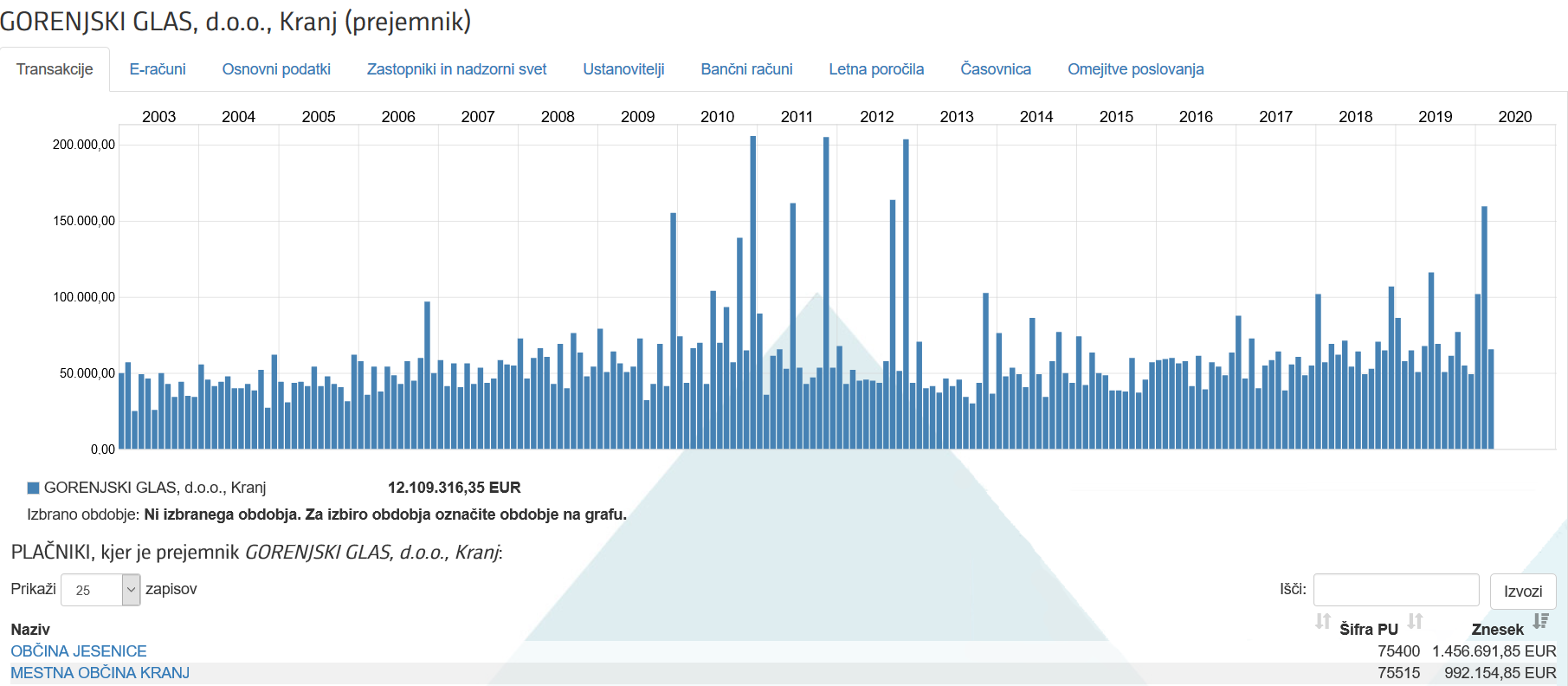
Task: Open the Osnovni podatki tab
Action: (x=276, y=69)
